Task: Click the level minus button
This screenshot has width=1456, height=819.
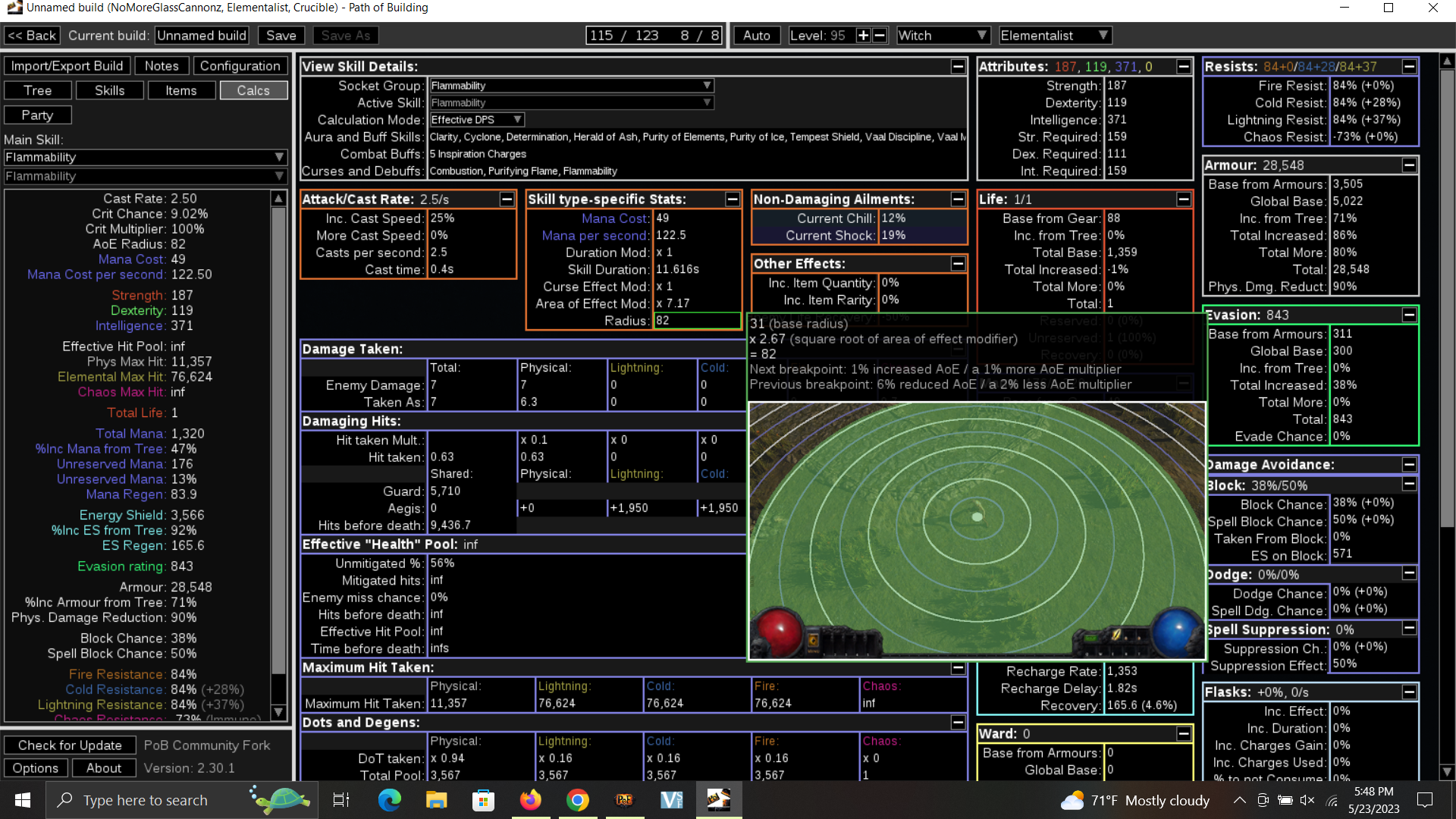Action: (880, 36)
